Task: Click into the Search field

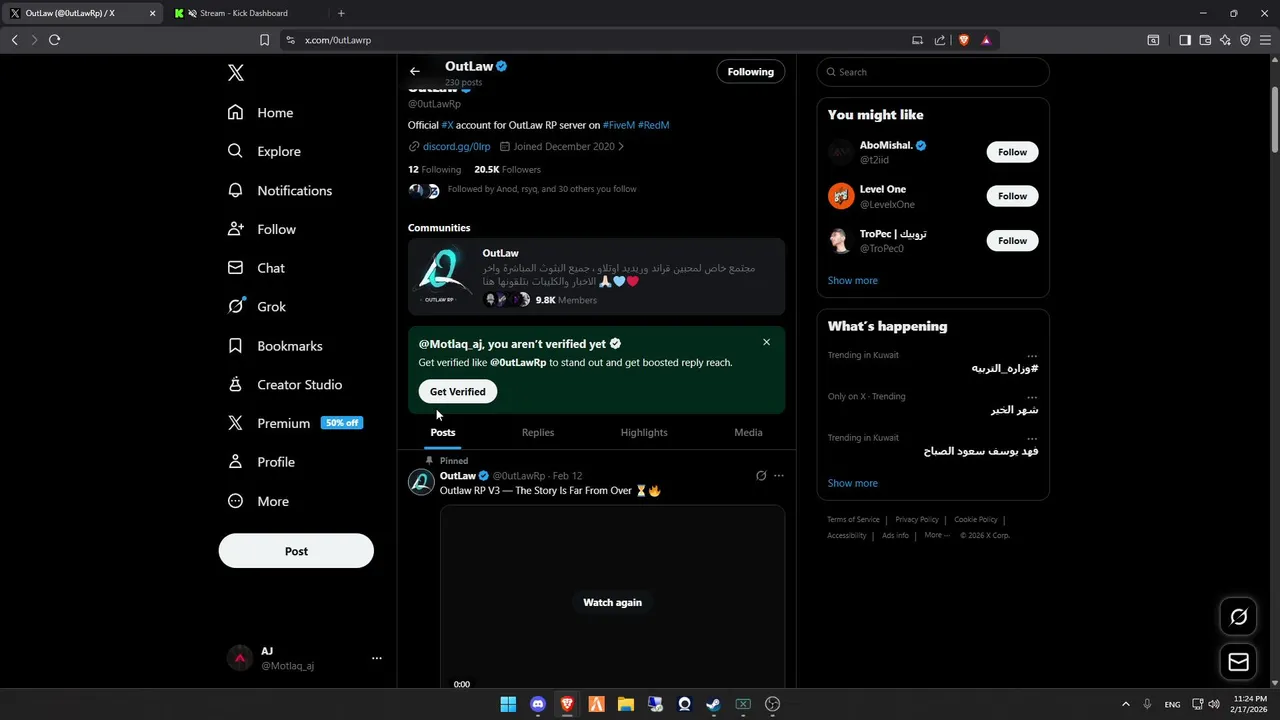Action: point(933,72)
